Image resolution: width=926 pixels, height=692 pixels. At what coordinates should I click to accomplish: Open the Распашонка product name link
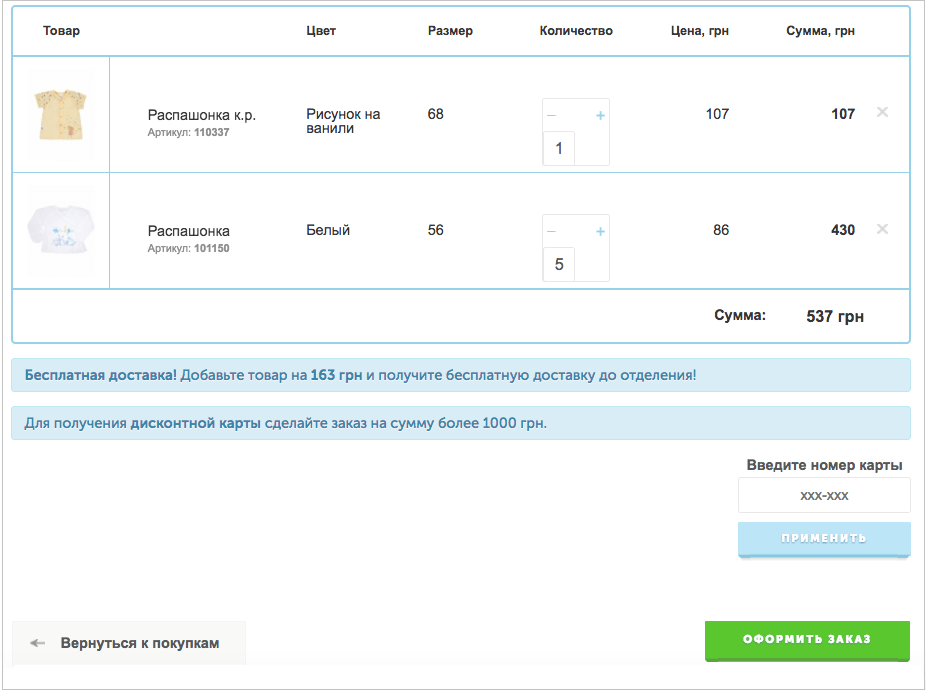(188, 231)
